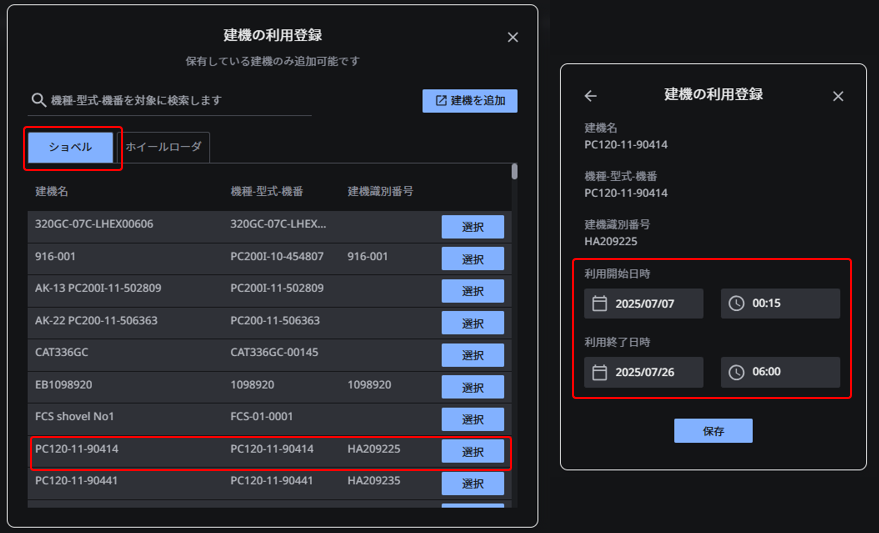The height and width of the screenshot is (533, 879).
Task: Click the 建機識別番号 column header
Action: coord(381,192)
